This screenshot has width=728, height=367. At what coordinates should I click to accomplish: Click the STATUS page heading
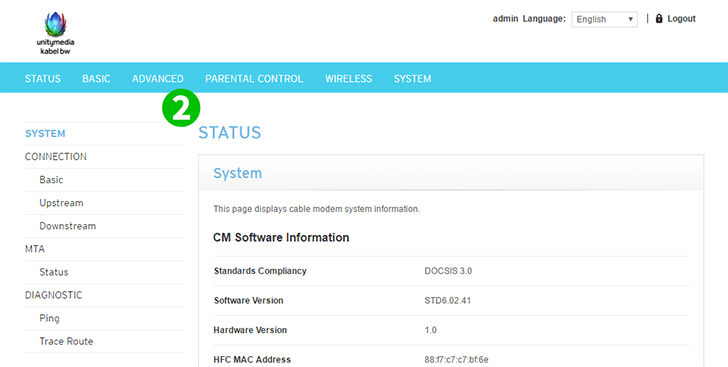tap(230, 132)
